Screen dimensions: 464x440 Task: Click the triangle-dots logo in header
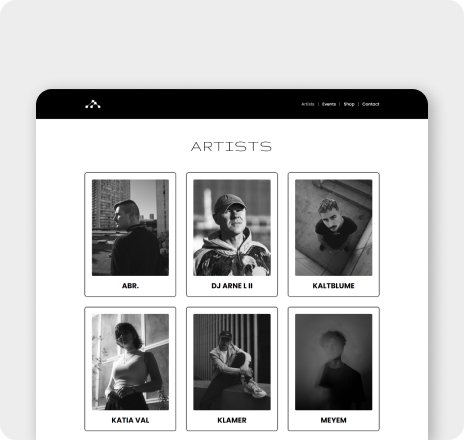click(93, 104)
